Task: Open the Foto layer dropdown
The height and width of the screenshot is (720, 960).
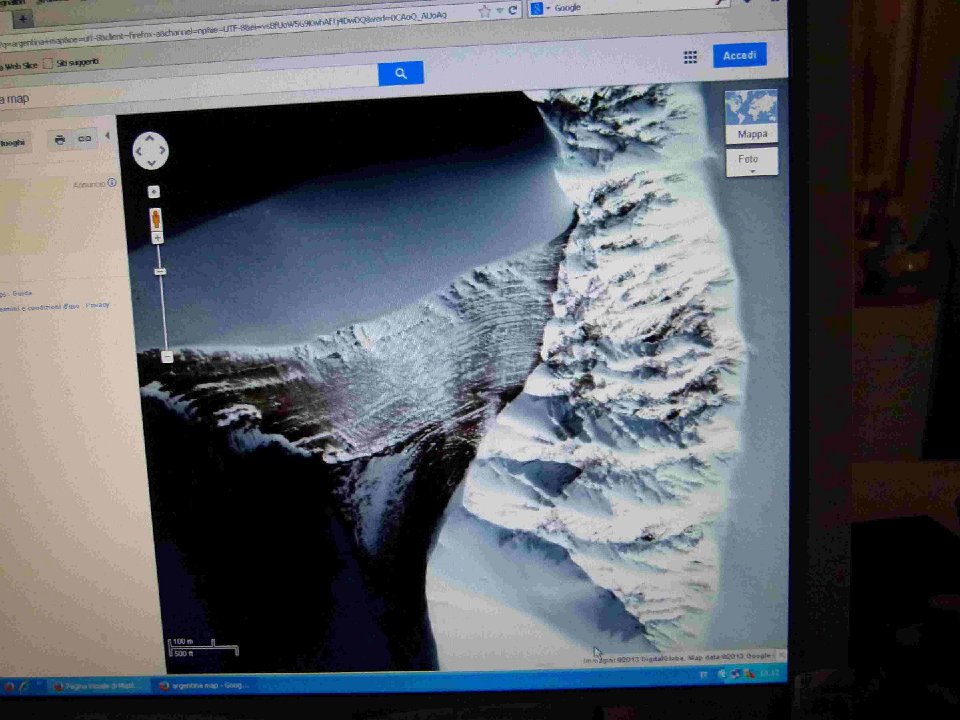Action: coord(752,162)
